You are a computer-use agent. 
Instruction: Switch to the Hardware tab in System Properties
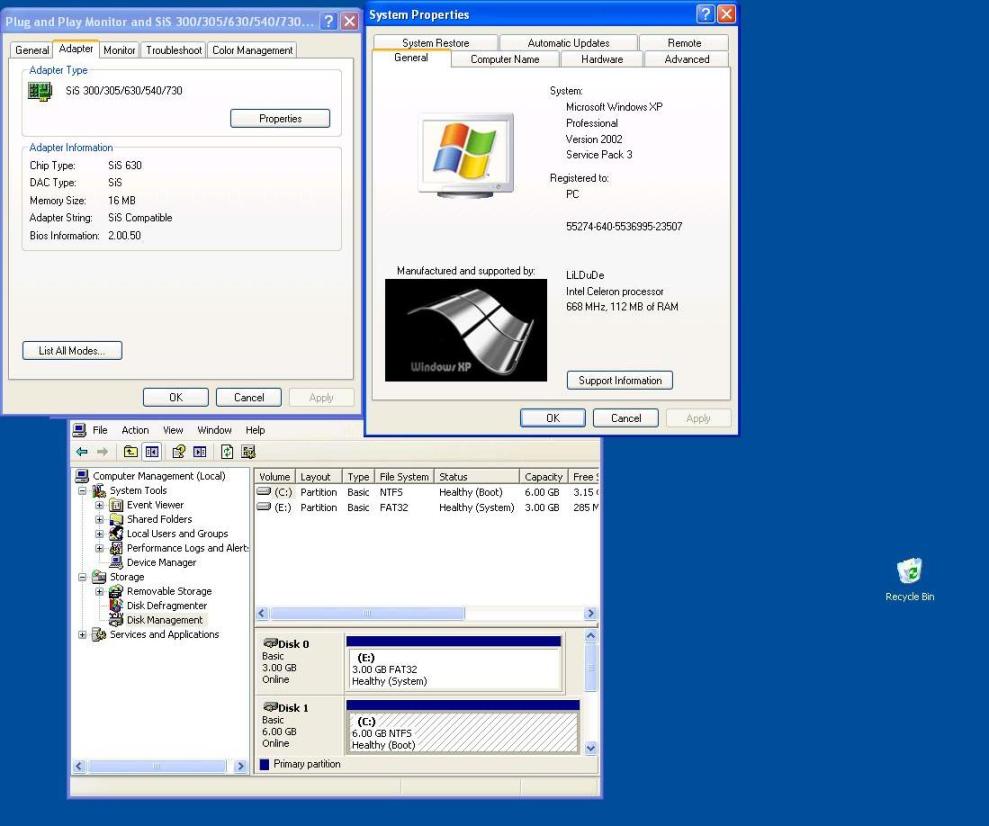(x=601, y=59)
